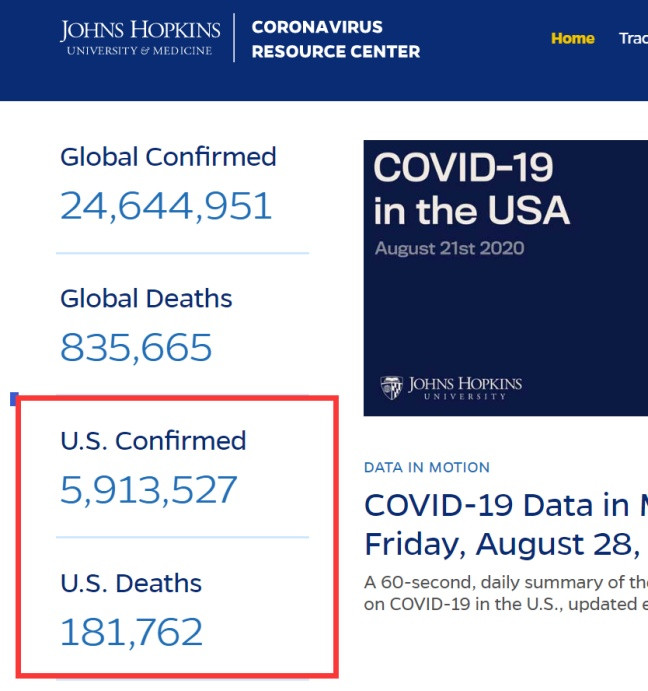
Task: Go to the Home navigation tab
Action: coord(573,38)
